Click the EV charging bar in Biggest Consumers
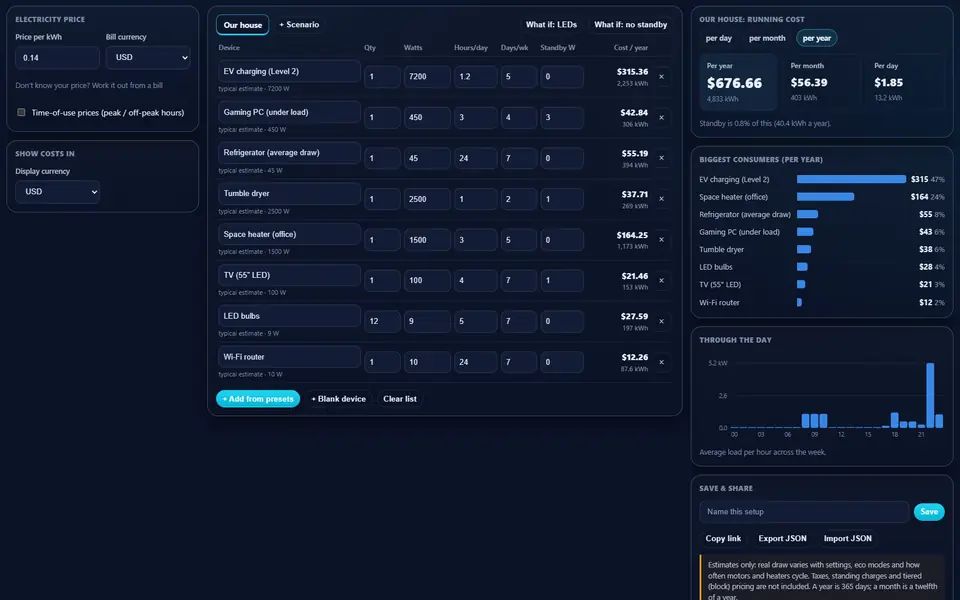This screenshot has width=960, height=600. tap(851, 179)
